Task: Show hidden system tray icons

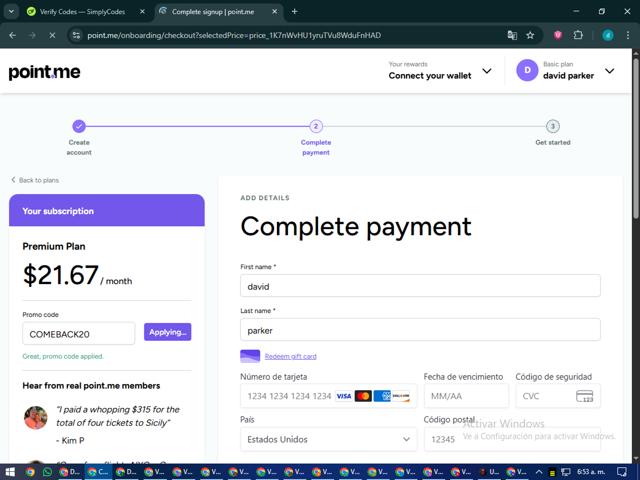Action: [x=539, y=472]
